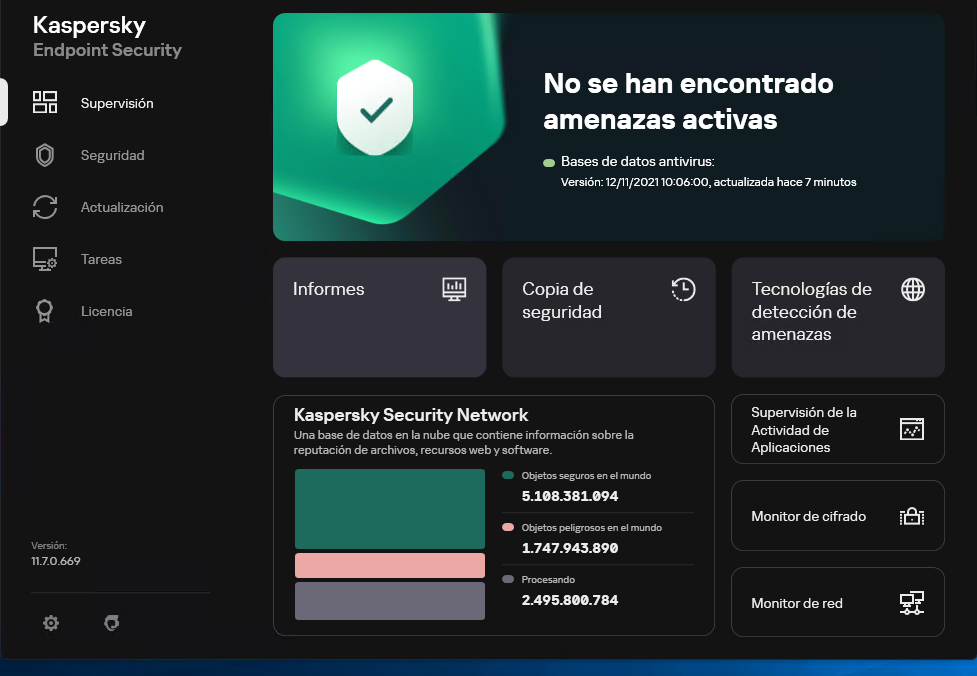Click the Copia de seguridad clock icon
The height and width of the screenshot is (676, 977).
pos(683,289)
